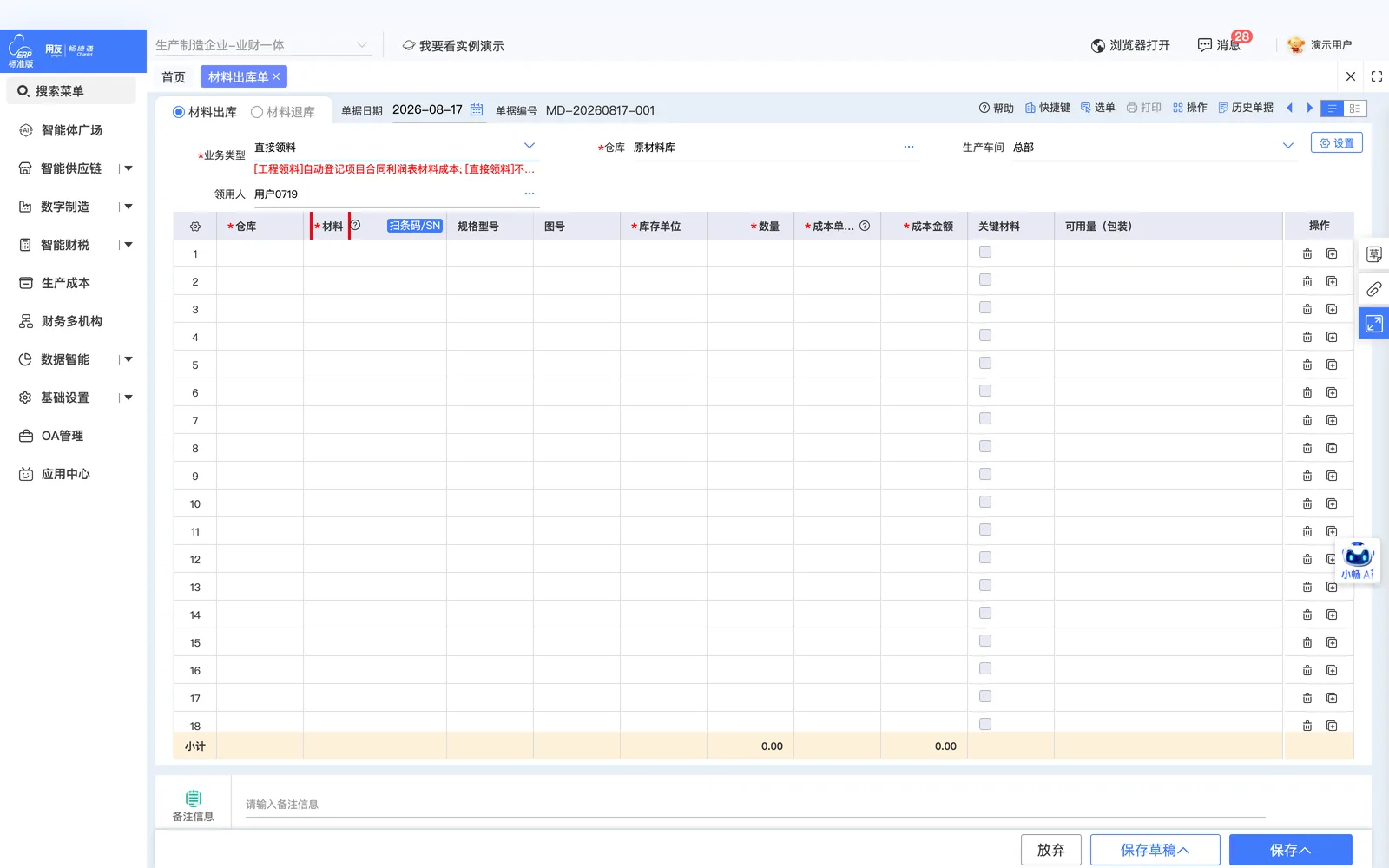1389x868 pixels.
Task: Open the 生产制造企业-业财一体 dropdown
Action: [x=262, y=45]
